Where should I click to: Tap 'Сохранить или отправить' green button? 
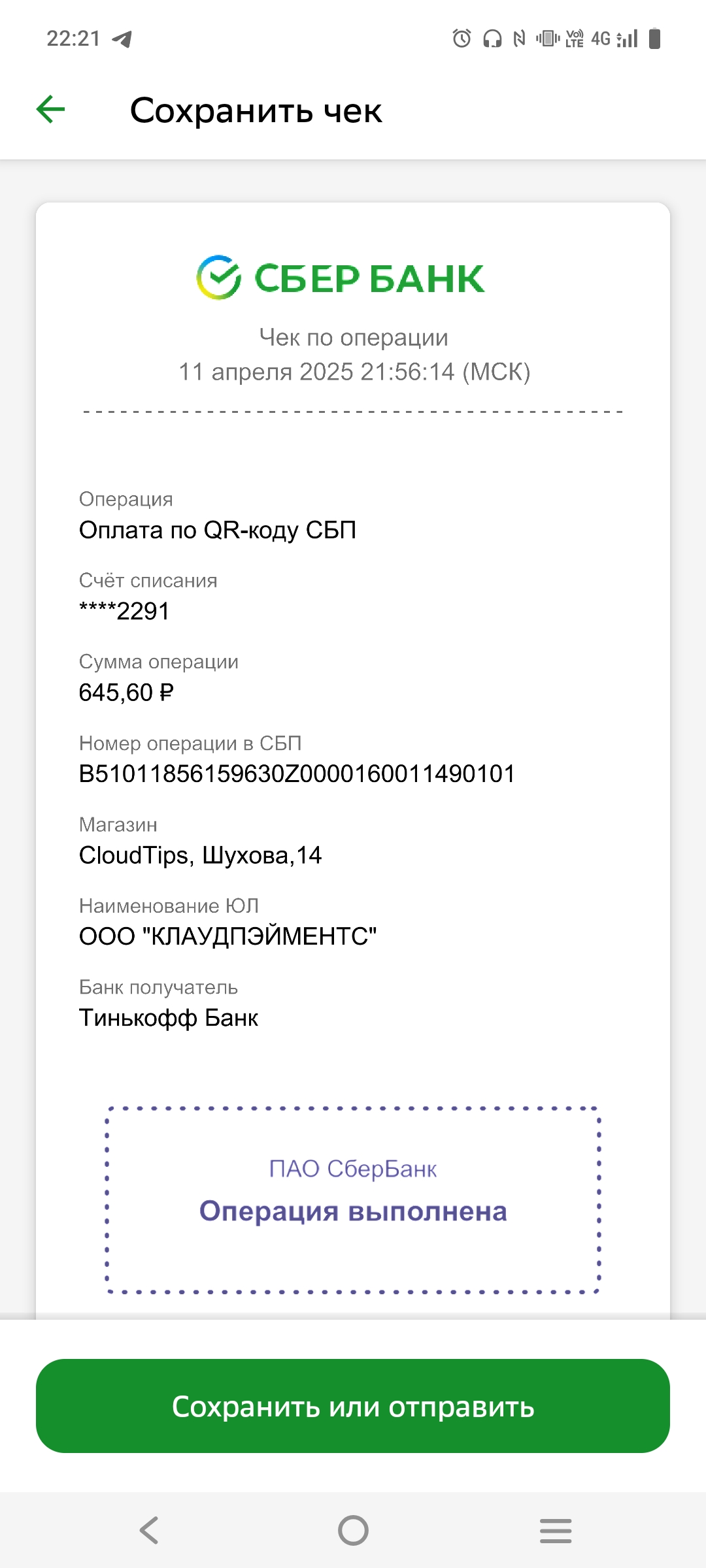(353, 1406)
